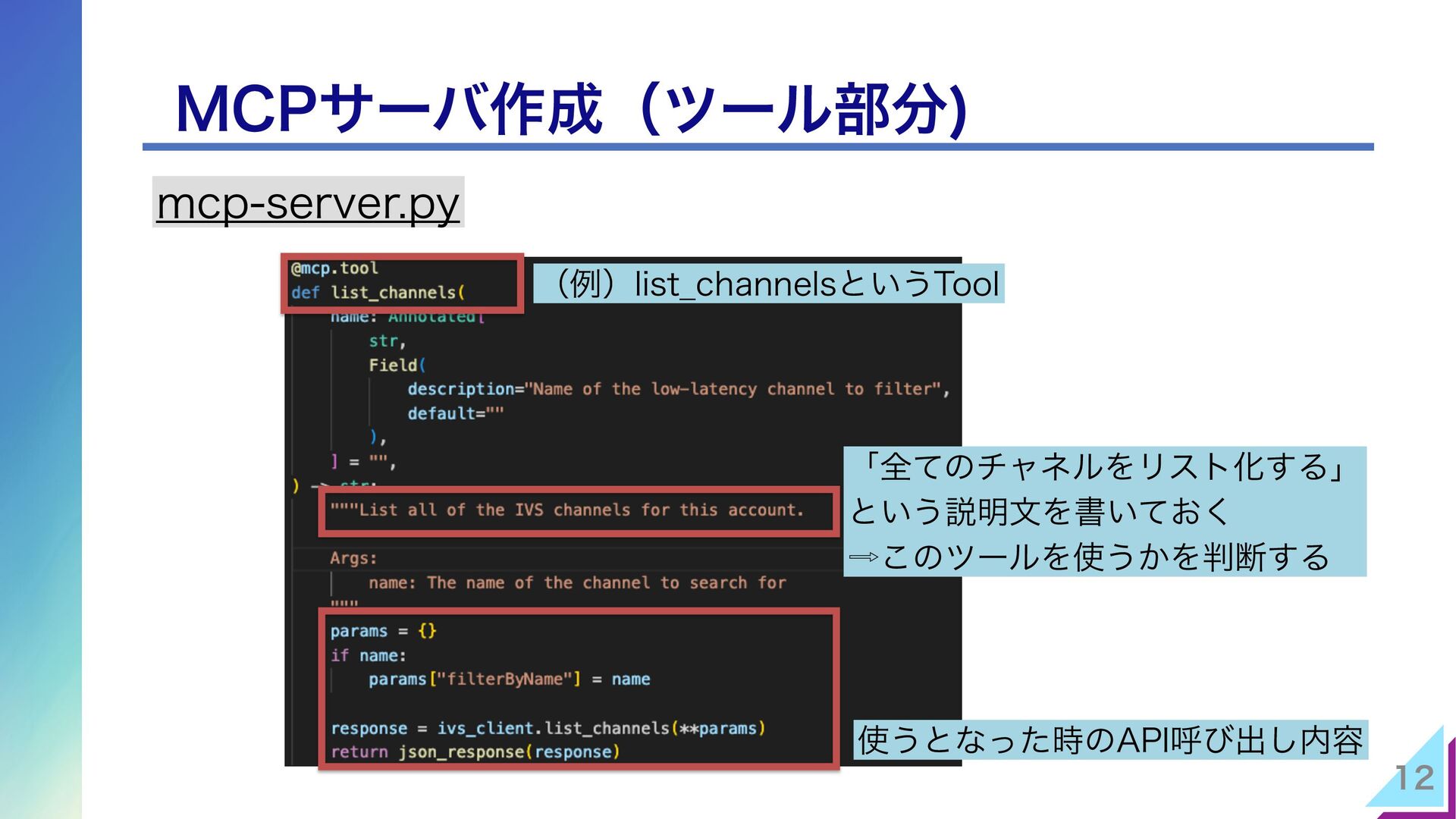Click the 「全てのチャネルをリスト化する」 callout box

point(1103,511)
